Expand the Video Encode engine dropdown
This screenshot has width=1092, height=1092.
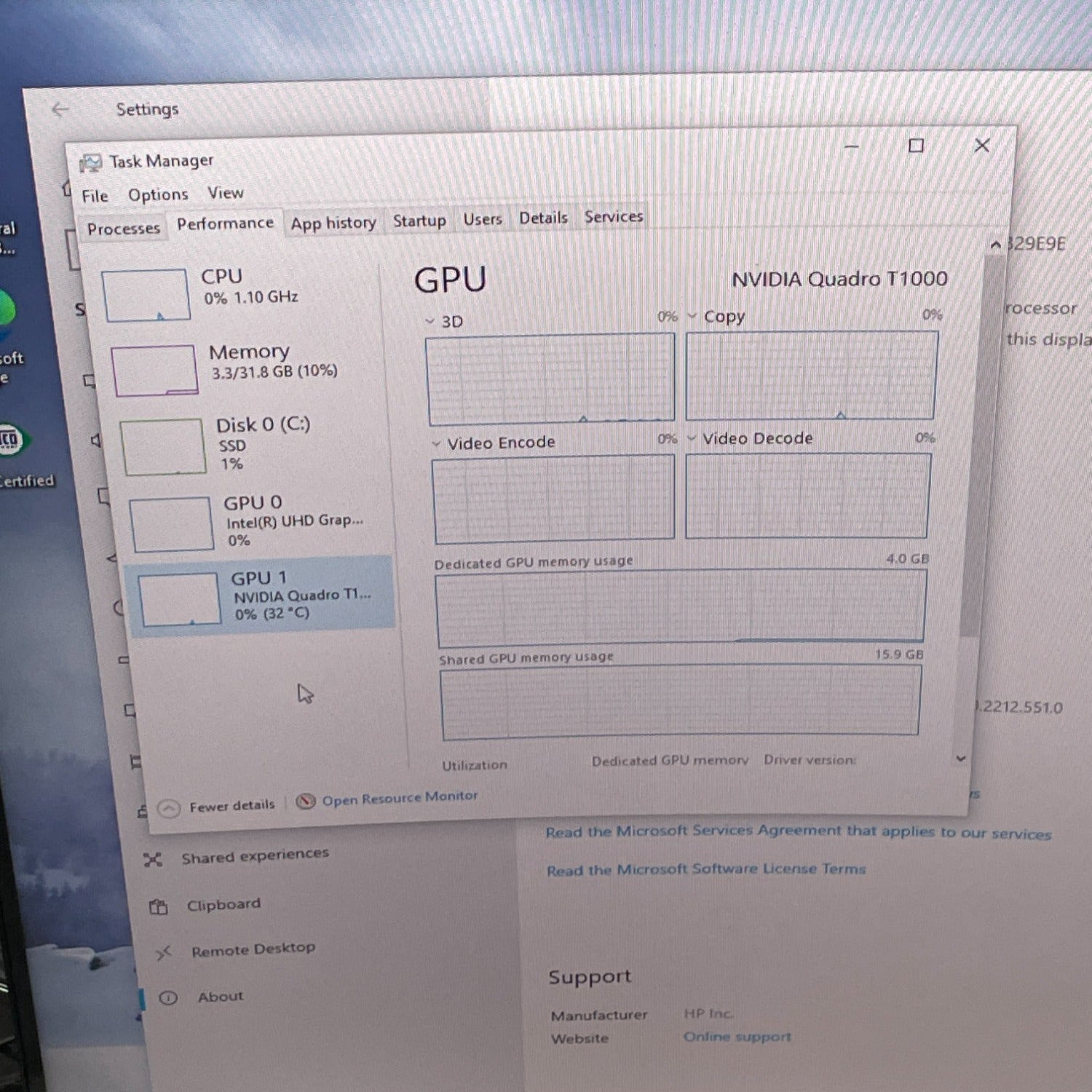point(436,443)
